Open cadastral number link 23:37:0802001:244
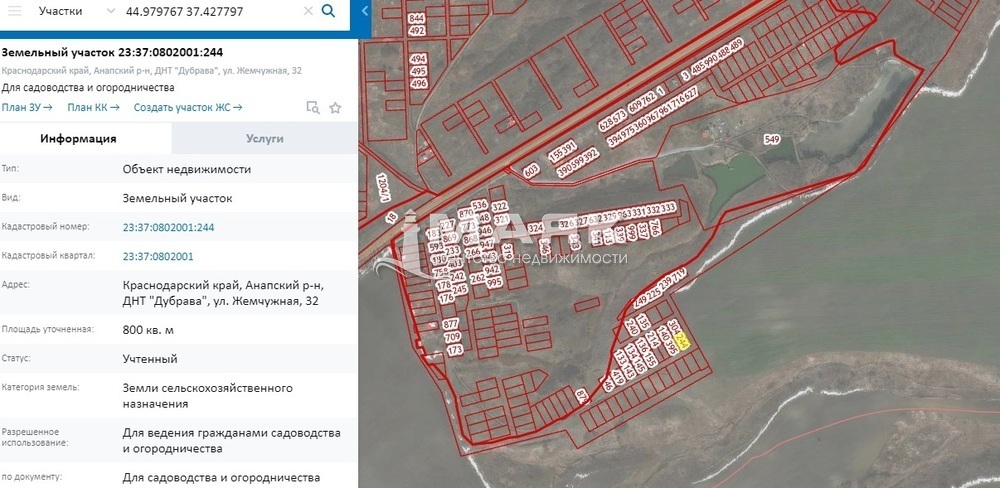Screen dimensions: 1000x488 point(168,227)
